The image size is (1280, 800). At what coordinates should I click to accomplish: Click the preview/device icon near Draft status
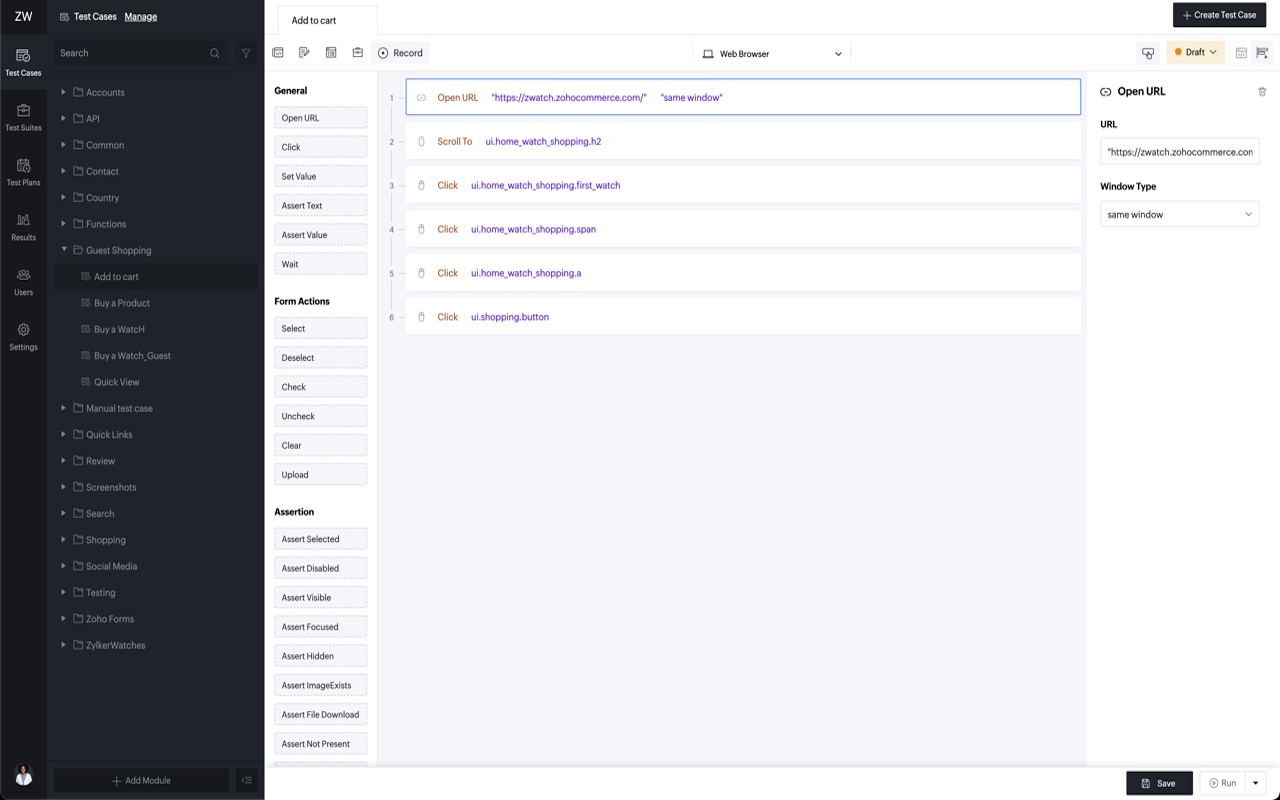coord(1147,52)
